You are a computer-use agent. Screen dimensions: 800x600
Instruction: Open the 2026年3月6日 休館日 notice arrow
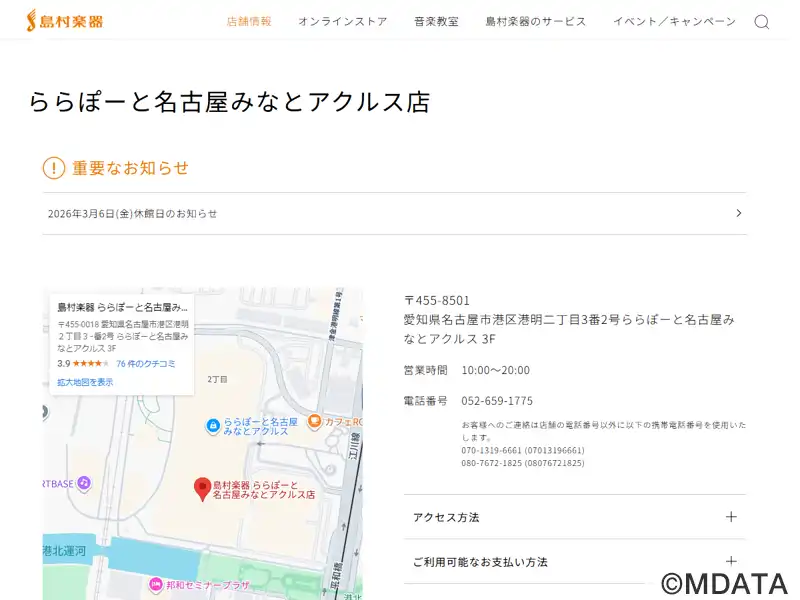(738, 213)
